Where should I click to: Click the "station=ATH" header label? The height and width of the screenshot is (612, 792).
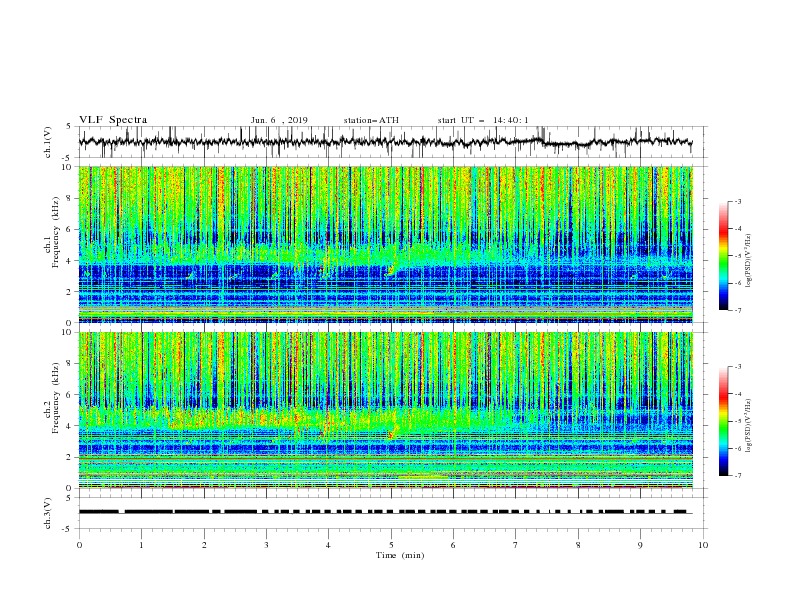pyautogui.click(x=371, y=120)
